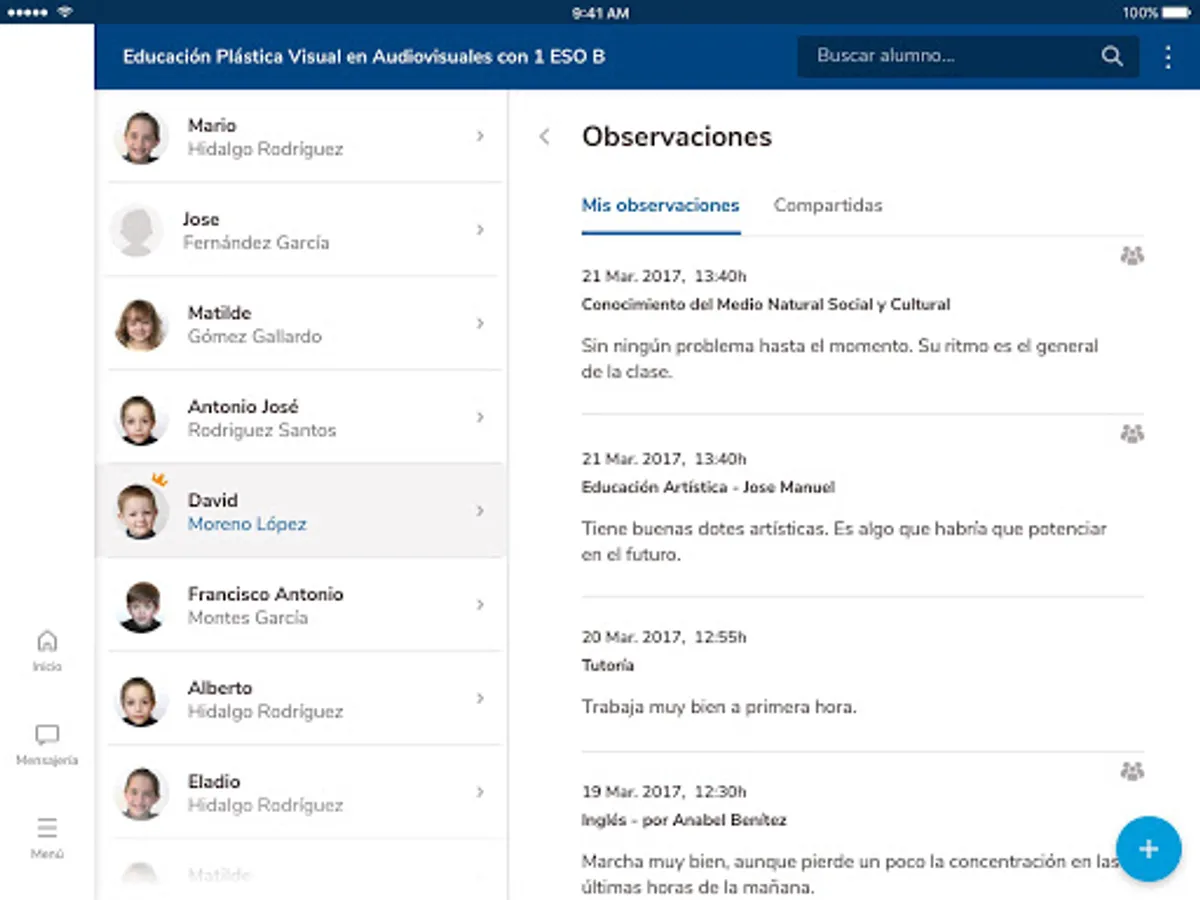Click shared group icon on Inglés observation
The width and height of the screenshot is (1200, 900).
click(x=1131, y=771)
